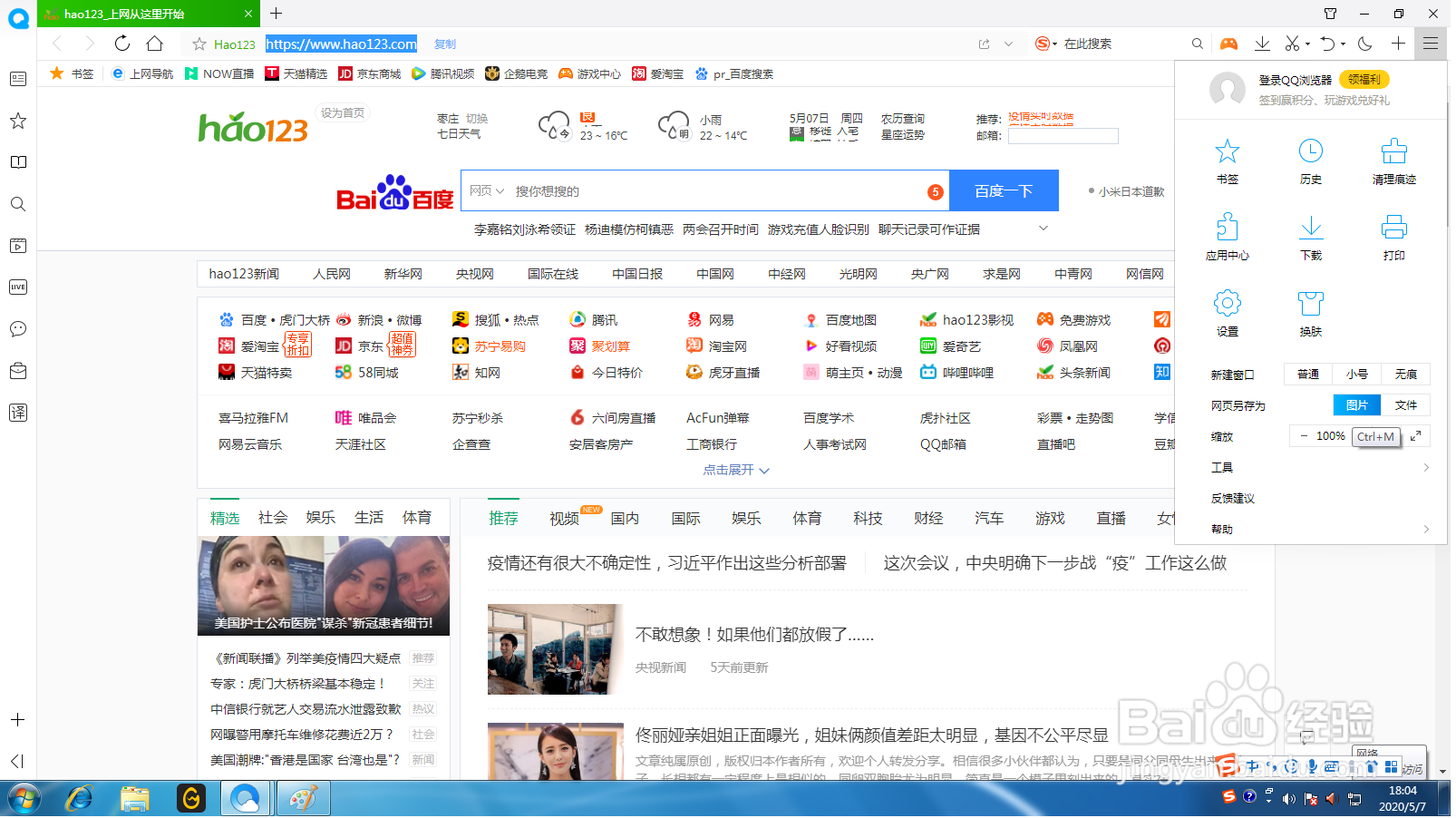Click sidebar translate 译 icon

pyautogui.click(x=18, y=413)
